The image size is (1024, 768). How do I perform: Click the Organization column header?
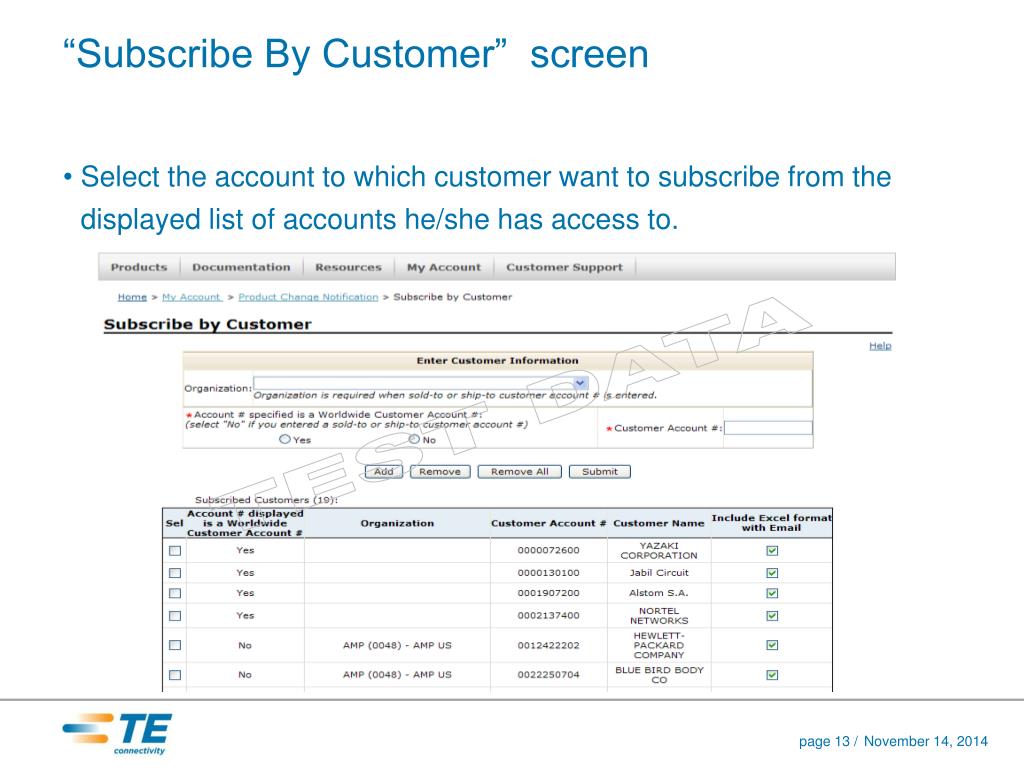397,523
